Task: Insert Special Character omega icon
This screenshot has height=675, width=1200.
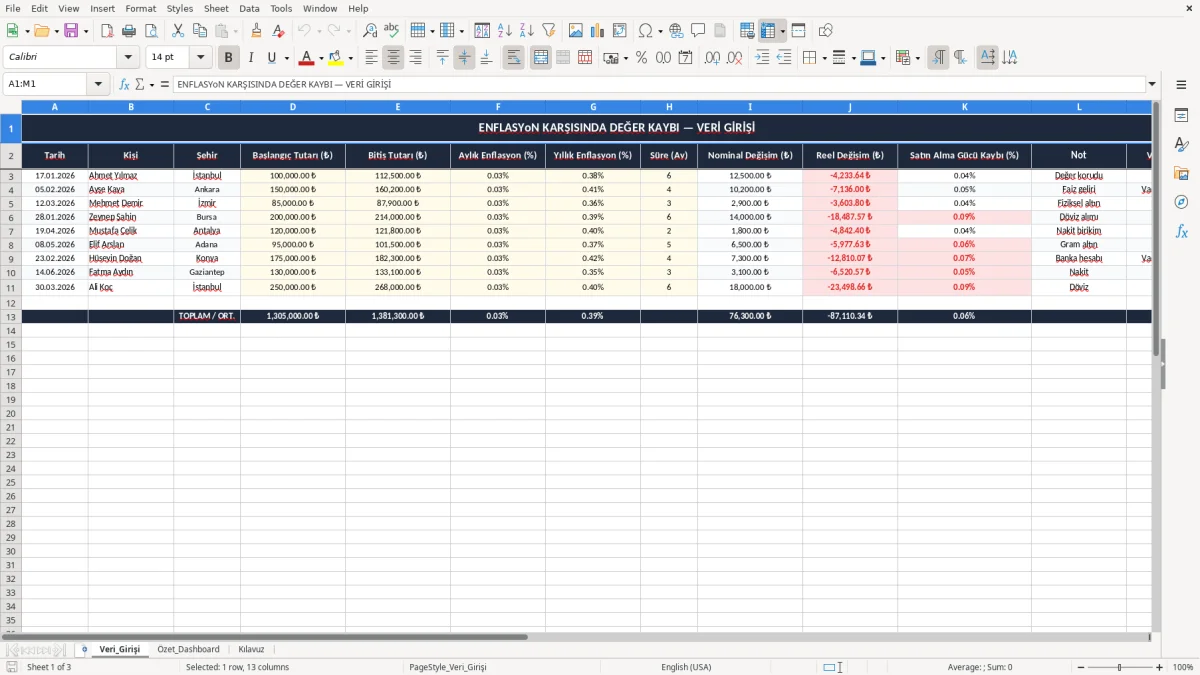Action: click(645, 31)
